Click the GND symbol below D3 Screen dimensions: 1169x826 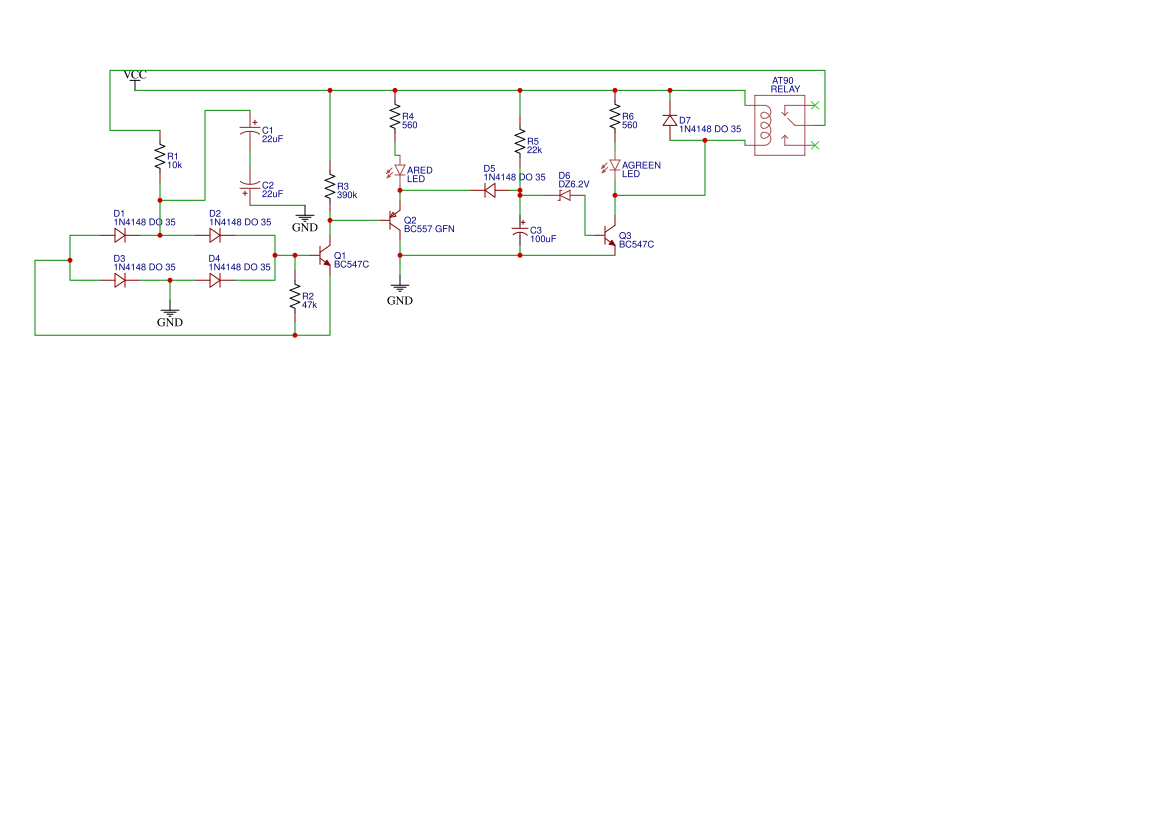click(x=170, y=317)
